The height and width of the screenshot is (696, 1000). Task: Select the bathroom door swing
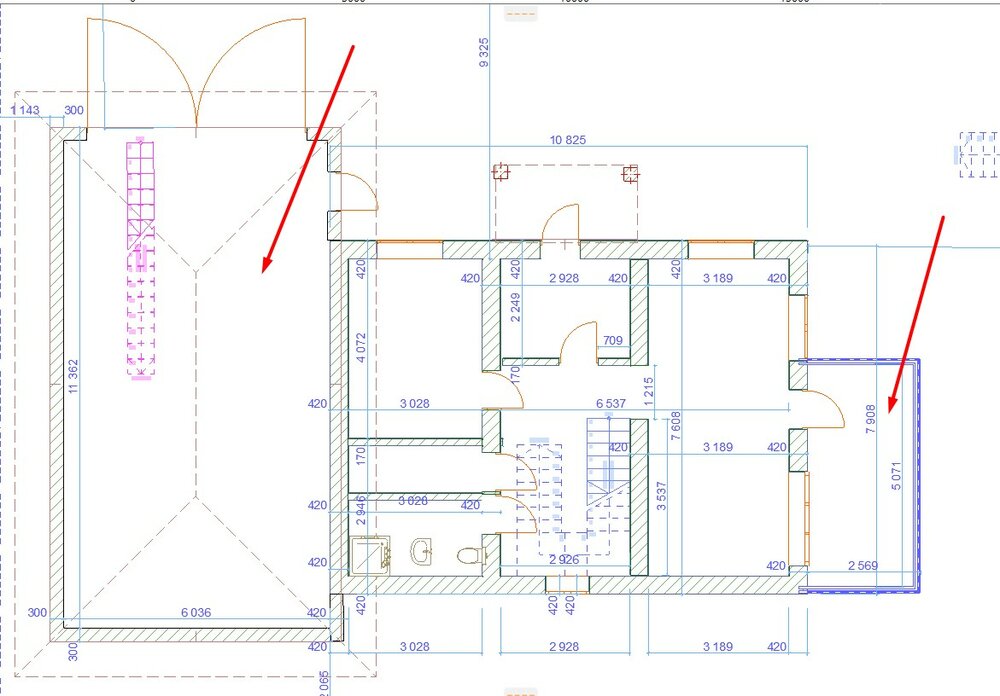tap(517, 512)
